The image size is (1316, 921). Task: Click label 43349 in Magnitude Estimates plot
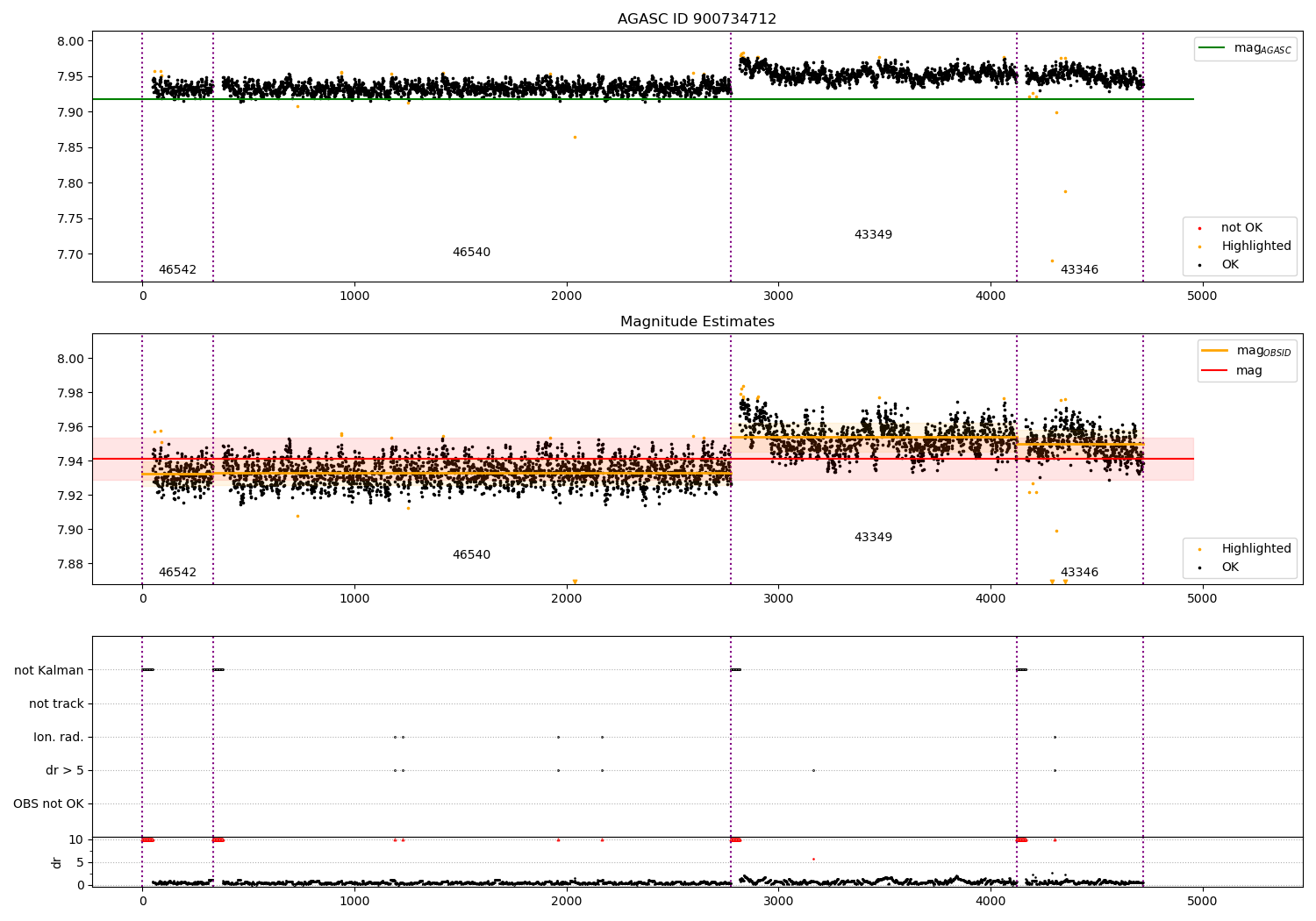pos(873,538)
